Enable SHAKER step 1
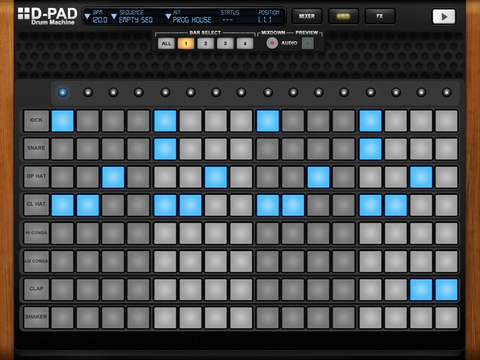This screenshot has width=480, height=360. point(62,317)
